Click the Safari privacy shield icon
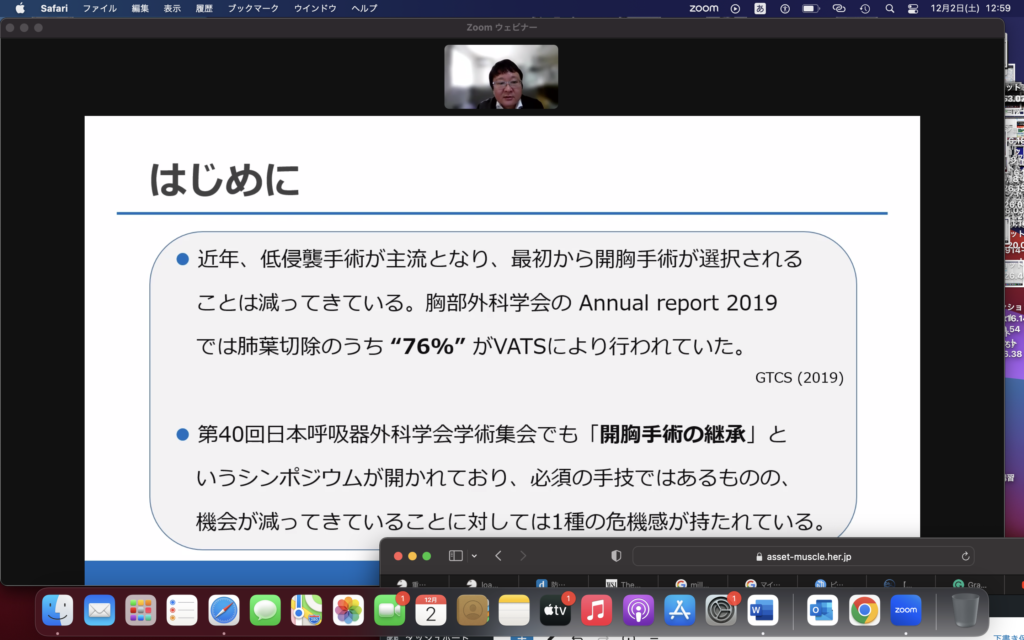1024x640 pixels. pos(616,556)
